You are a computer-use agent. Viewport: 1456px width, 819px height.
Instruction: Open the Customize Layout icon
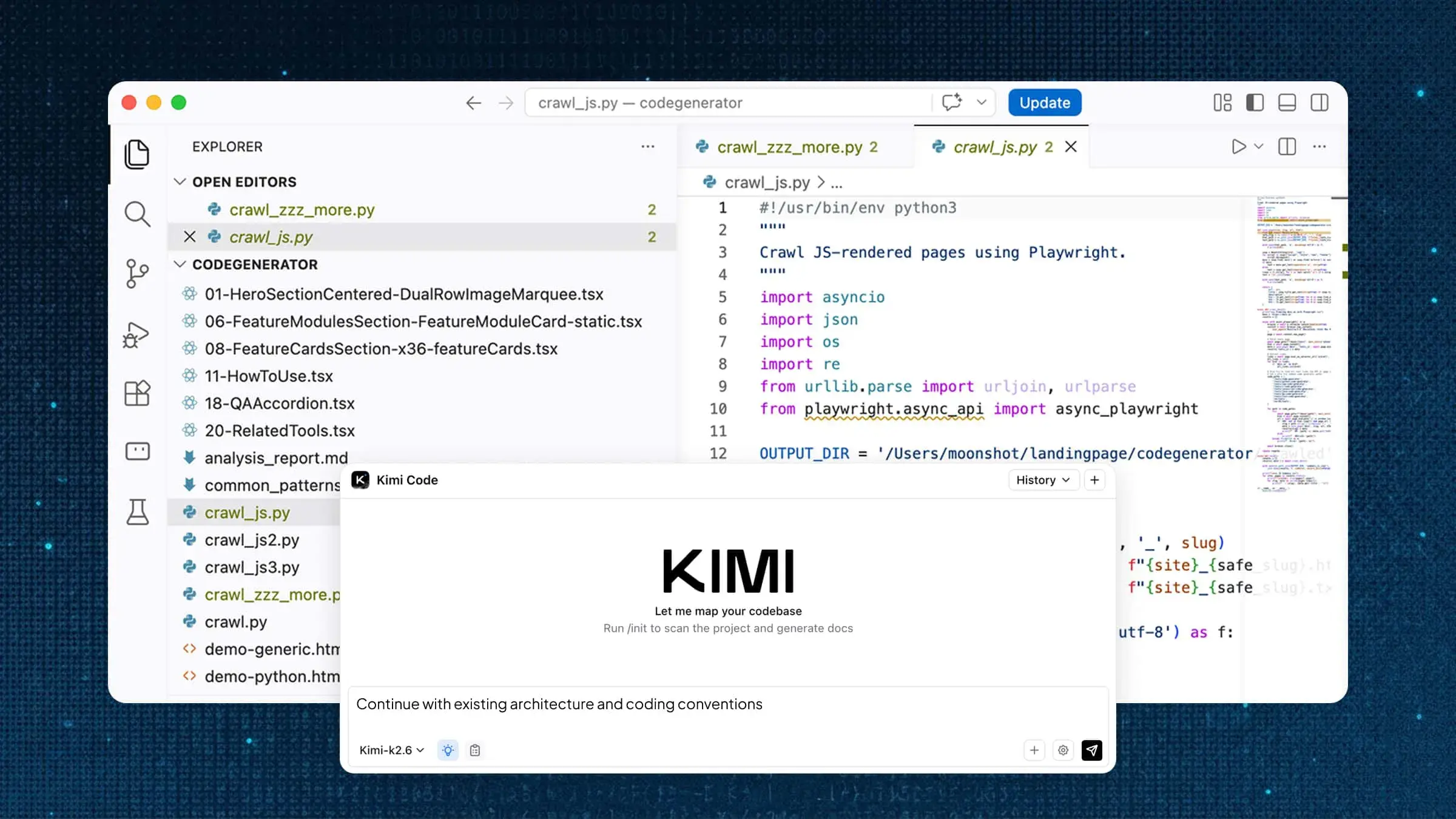(1222, 103)
